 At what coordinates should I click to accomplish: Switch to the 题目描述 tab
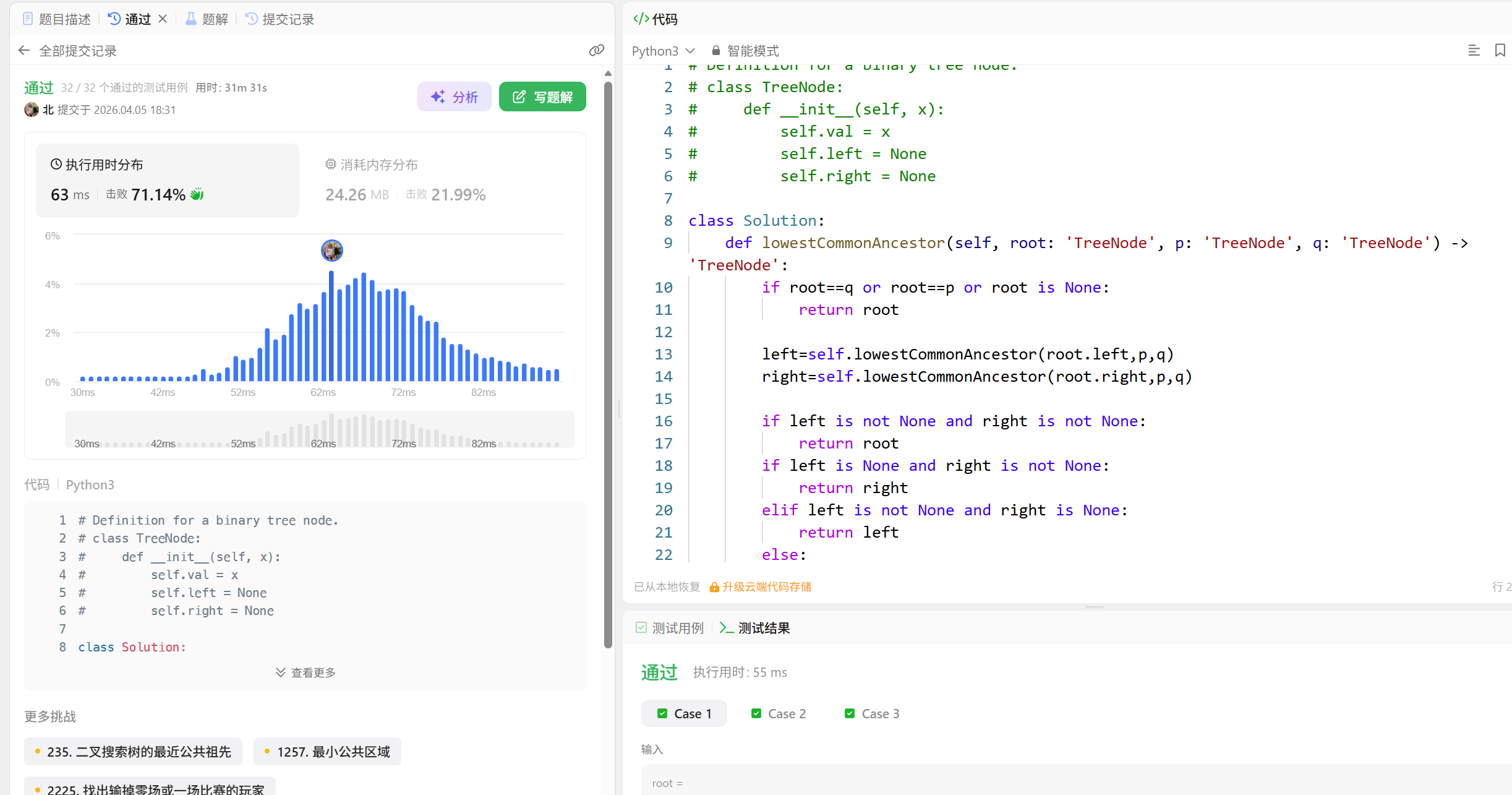57,19
